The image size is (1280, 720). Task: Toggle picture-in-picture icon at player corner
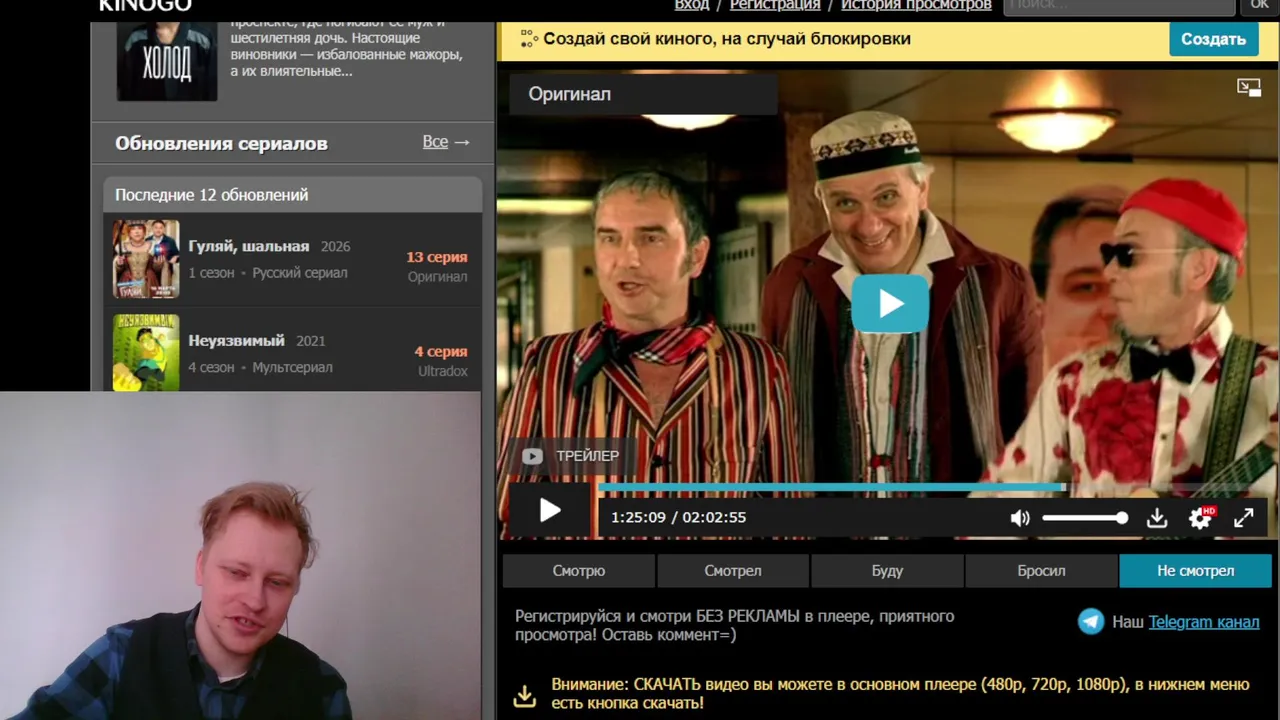pyautogui.click(x=1249, y=88)
